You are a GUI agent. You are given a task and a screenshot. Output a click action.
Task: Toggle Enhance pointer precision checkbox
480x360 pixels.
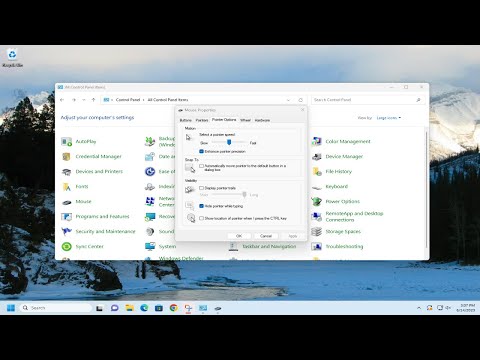click(201, 151)
